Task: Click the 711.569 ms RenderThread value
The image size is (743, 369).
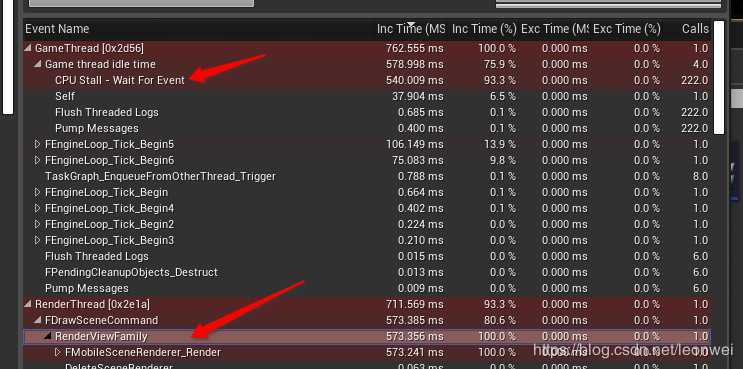Action: [x=415, y=304]
